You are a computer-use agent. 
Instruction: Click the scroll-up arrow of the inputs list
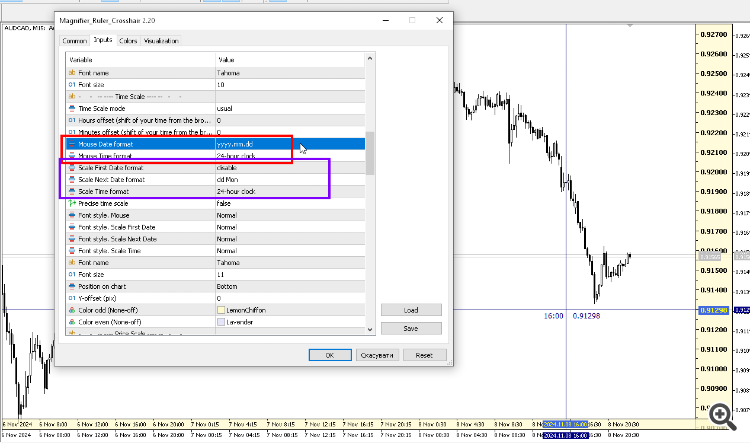(x=370, y=58)
